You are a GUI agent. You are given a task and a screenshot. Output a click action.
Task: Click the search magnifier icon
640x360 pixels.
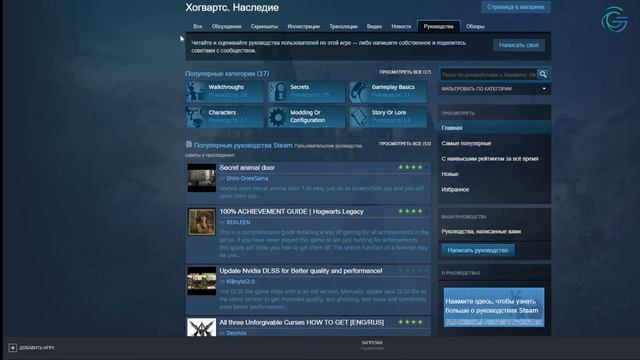[x=543, y=74]
